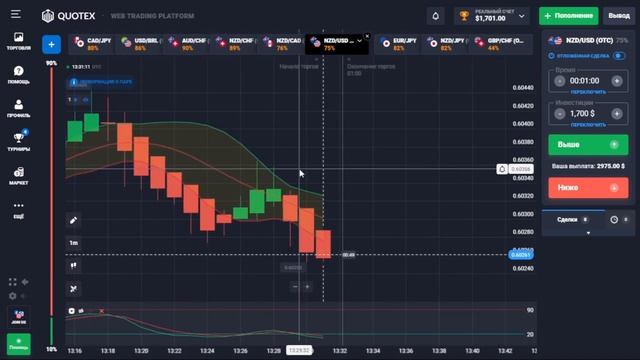Image resolution: width=640 pixels, height=360 pixels.
Task: Decrease investment amount with minus button
Action: pos(560,113)
